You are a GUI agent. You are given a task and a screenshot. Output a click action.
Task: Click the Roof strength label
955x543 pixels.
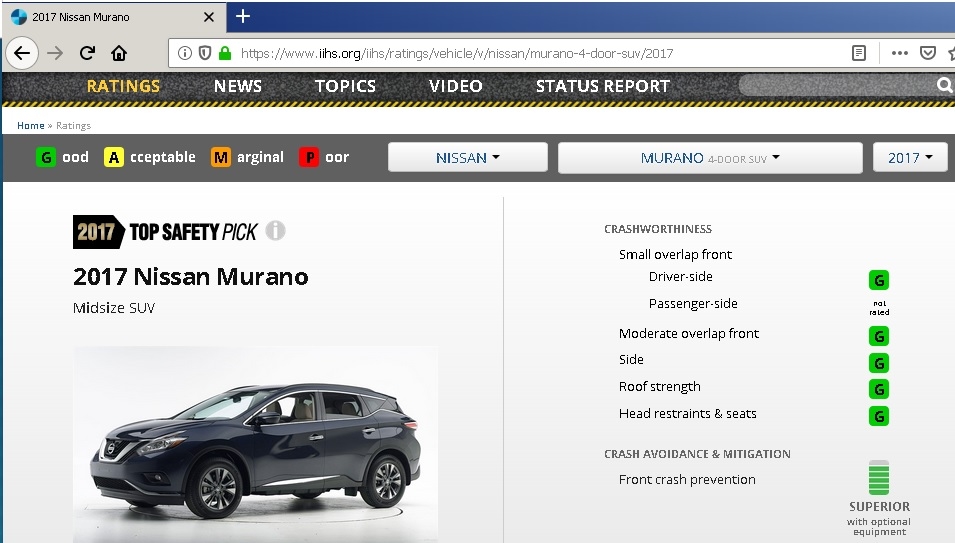pos(660,387)
